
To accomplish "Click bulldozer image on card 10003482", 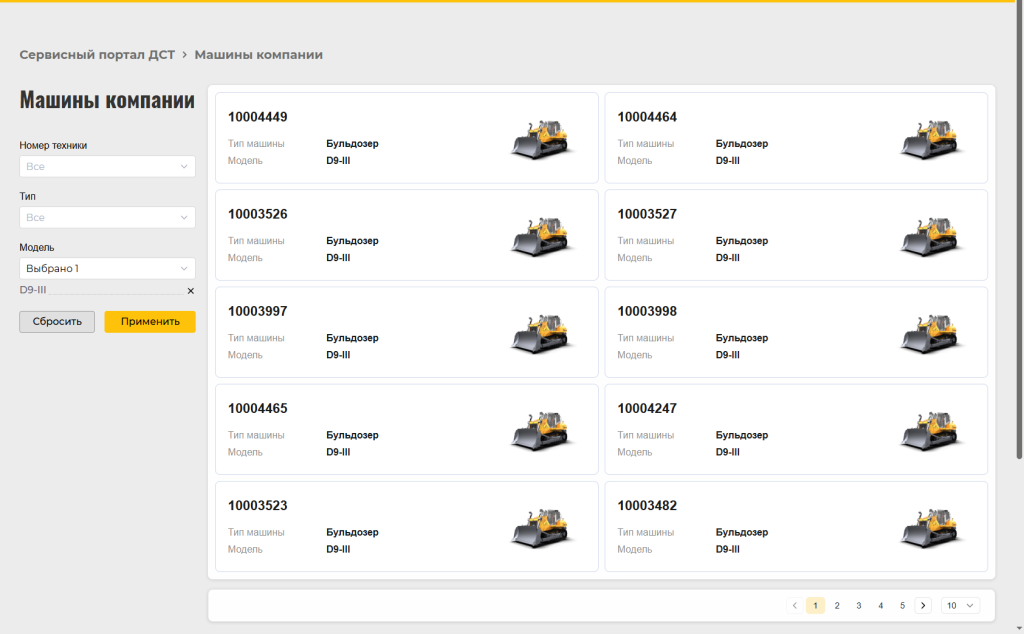I will 931,528.
